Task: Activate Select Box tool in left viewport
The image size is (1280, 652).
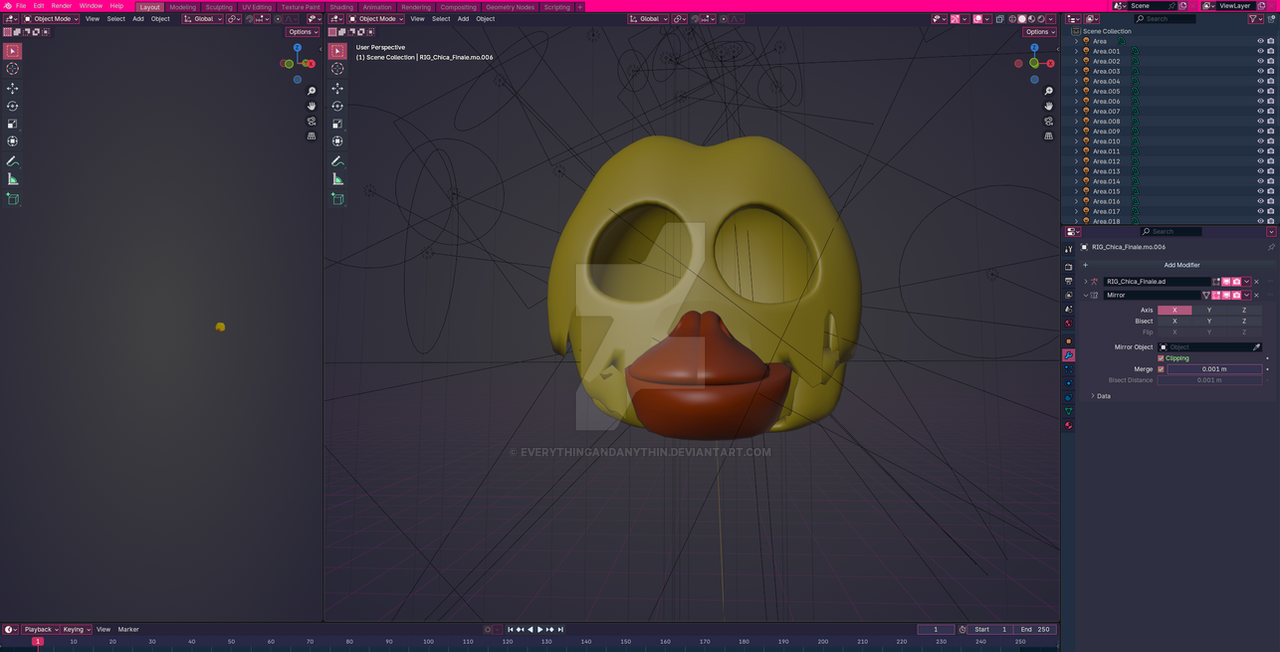Action: tap(13, 51)
